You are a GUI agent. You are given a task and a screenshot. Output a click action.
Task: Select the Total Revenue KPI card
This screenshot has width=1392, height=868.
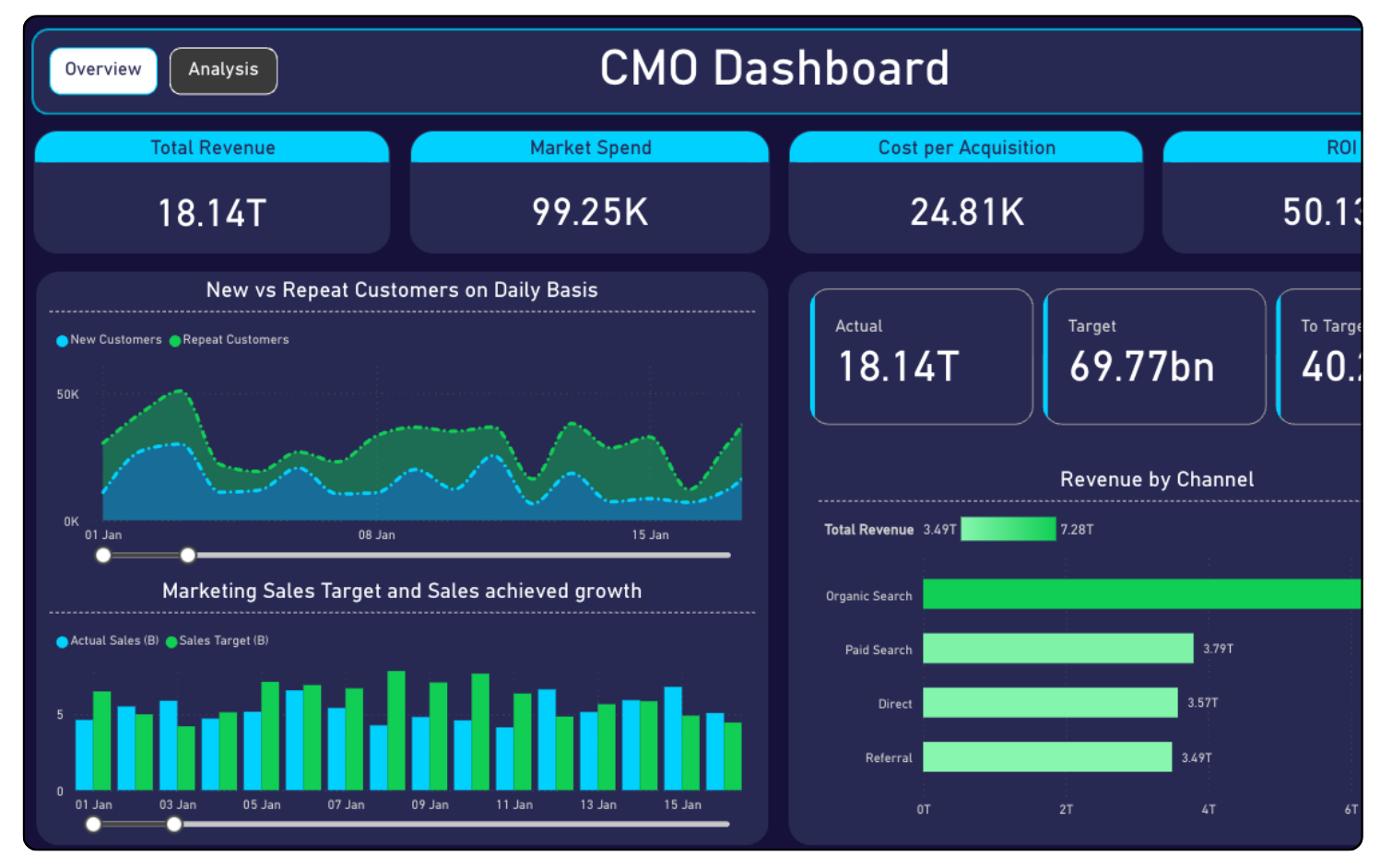click(212, 194)
